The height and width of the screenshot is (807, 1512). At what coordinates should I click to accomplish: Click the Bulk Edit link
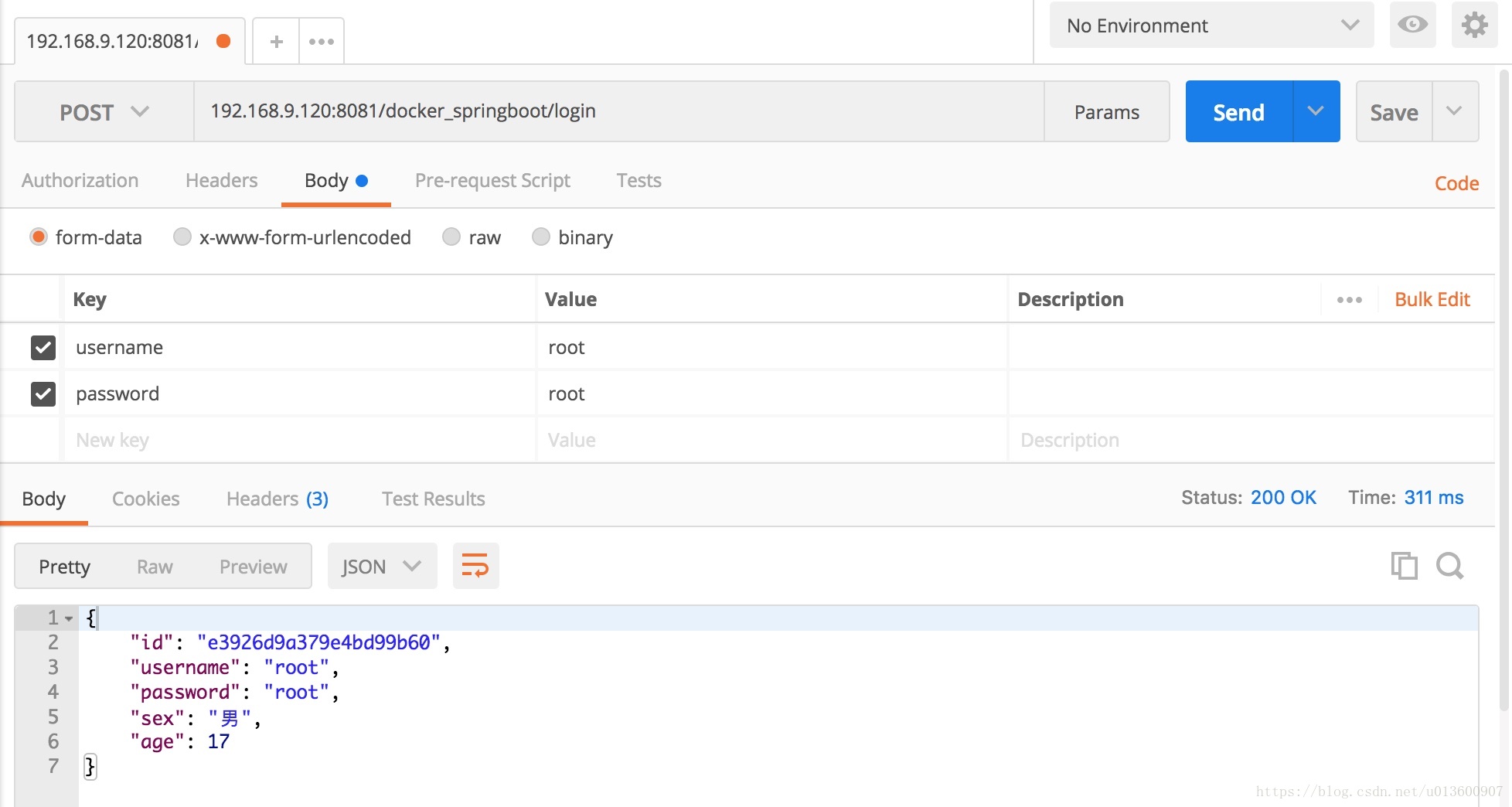pos(1432,300)
